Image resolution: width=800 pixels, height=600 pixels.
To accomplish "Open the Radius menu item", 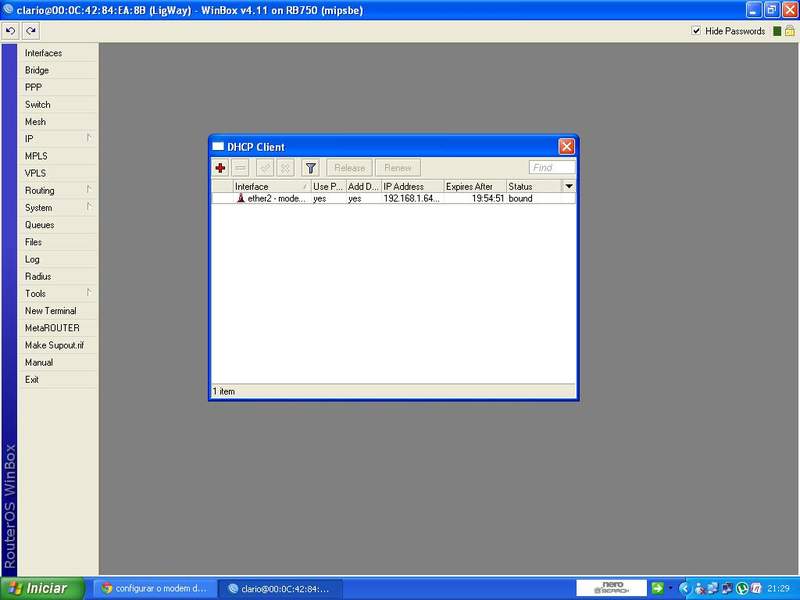I will (x=57, y=277).
